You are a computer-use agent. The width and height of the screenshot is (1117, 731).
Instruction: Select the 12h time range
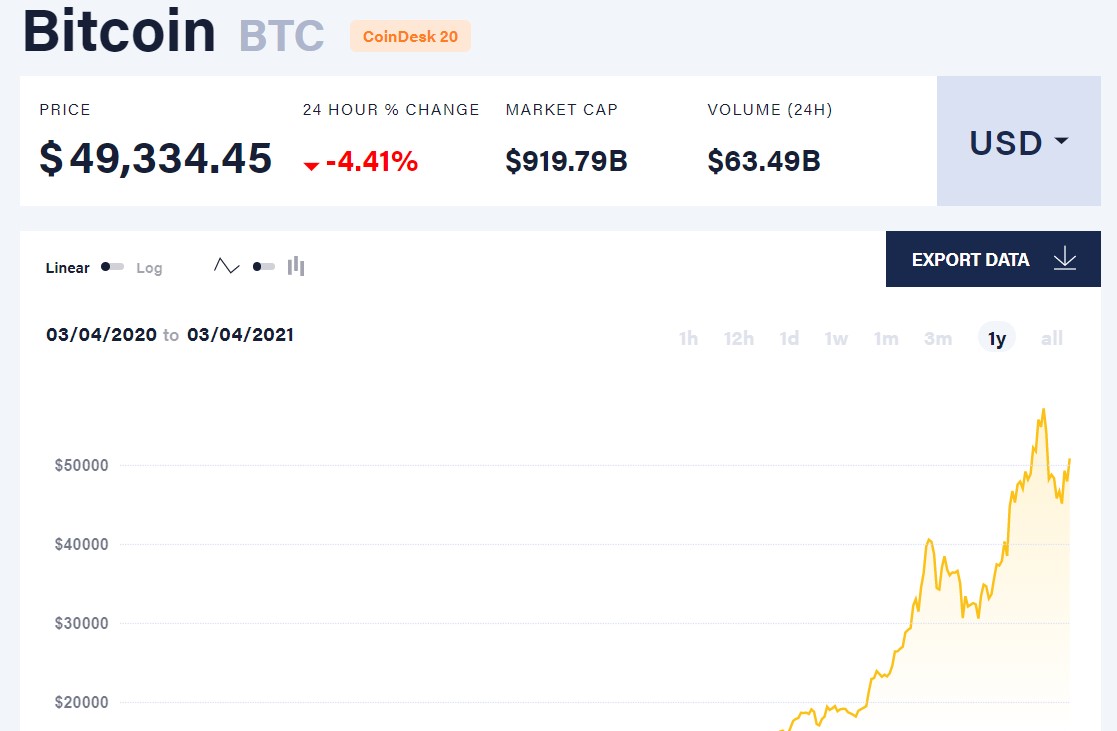click(x=739, y=338)
